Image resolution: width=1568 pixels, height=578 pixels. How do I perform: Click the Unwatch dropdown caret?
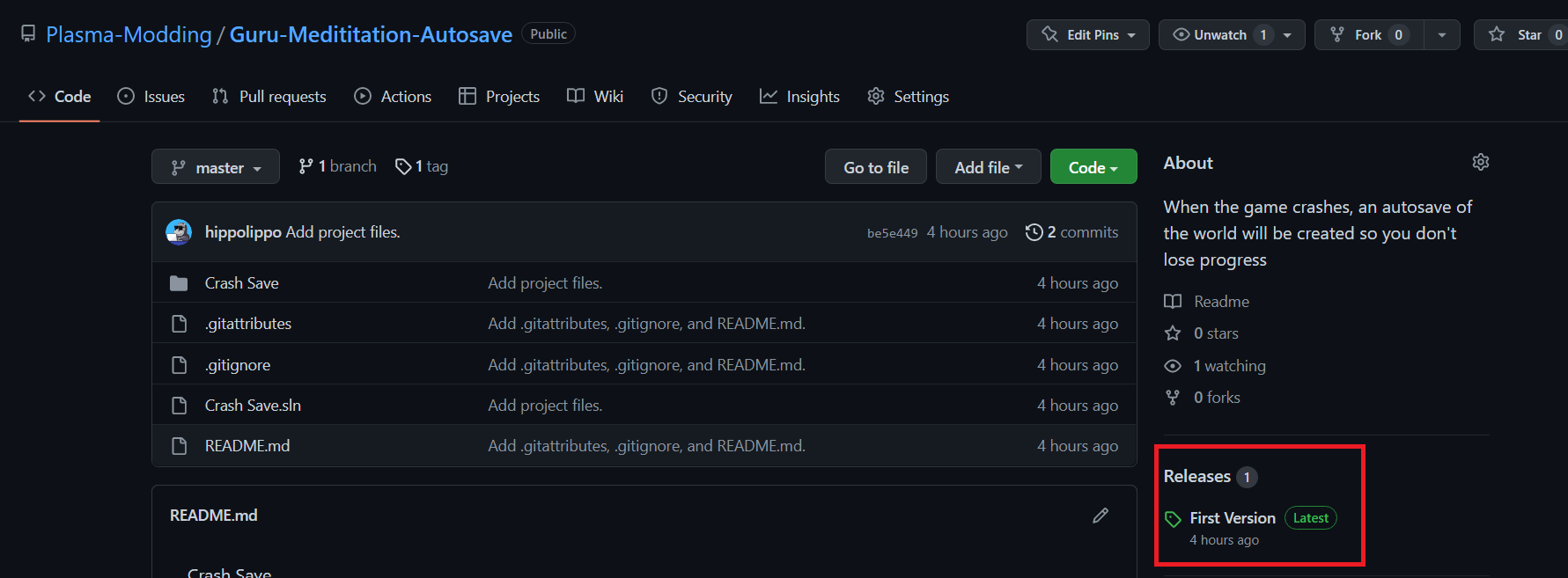click(x=1287, y=35)
